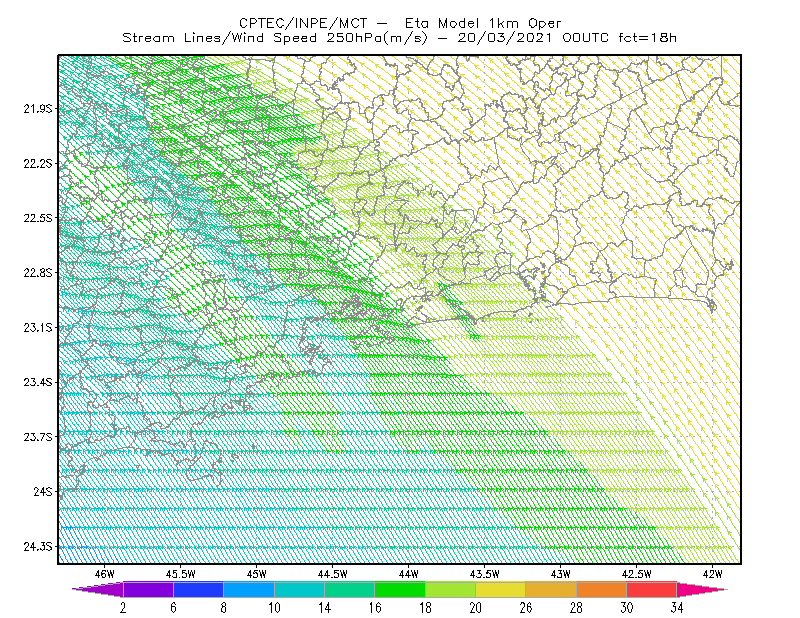Select the teal green 14-16 legend swatch
This screenshot has height=618, width=800.
(349, 589)
